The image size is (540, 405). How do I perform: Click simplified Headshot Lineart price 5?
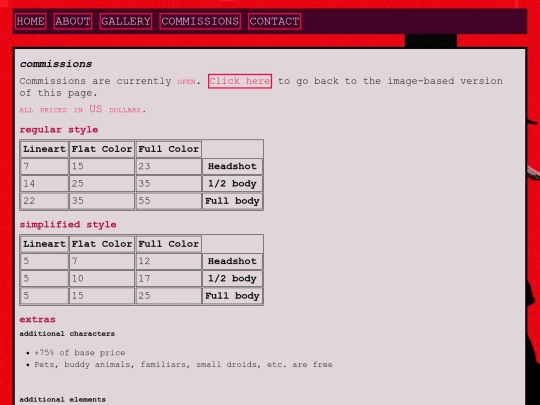(44, 261)
